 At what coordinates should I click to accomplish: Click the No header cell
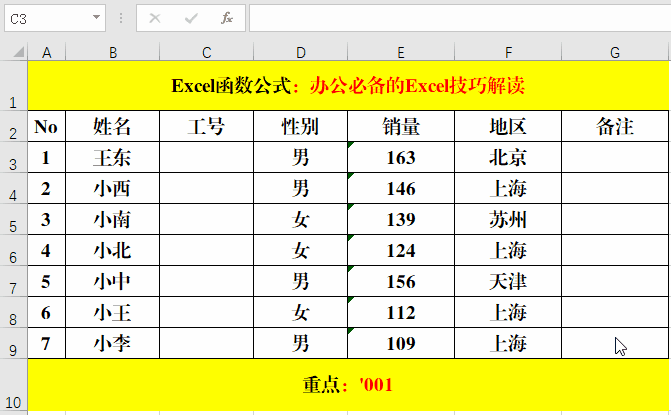(47, 126)
